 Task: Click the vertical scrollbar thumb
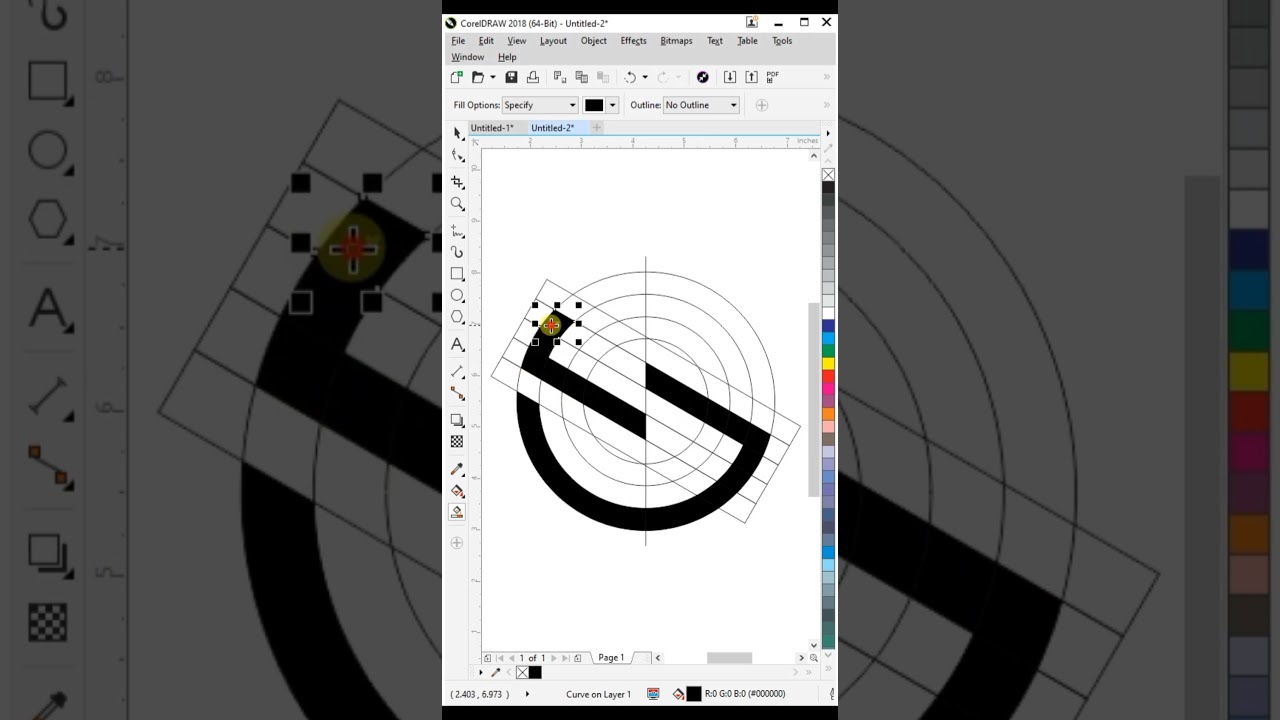click(813, 399)
